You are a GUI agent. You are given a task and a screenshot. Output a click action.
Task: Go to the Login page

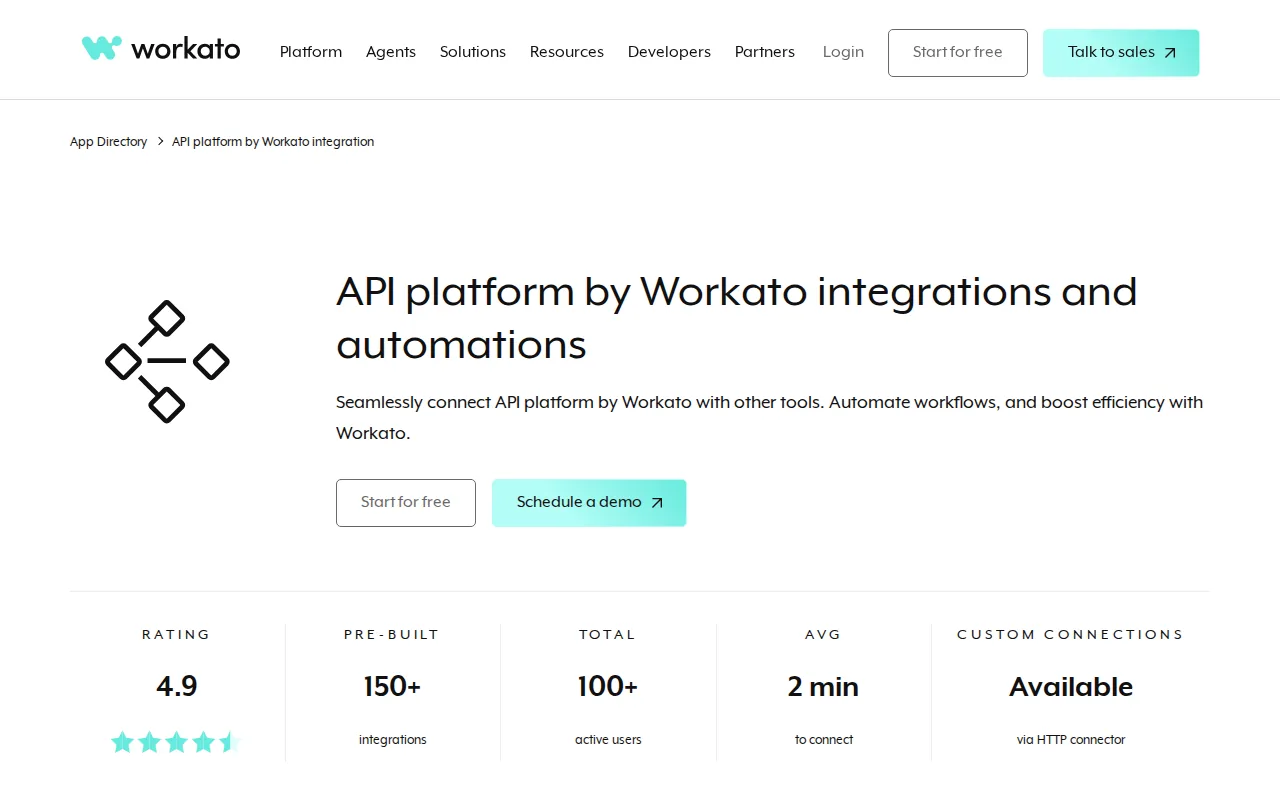coord(843,52)
